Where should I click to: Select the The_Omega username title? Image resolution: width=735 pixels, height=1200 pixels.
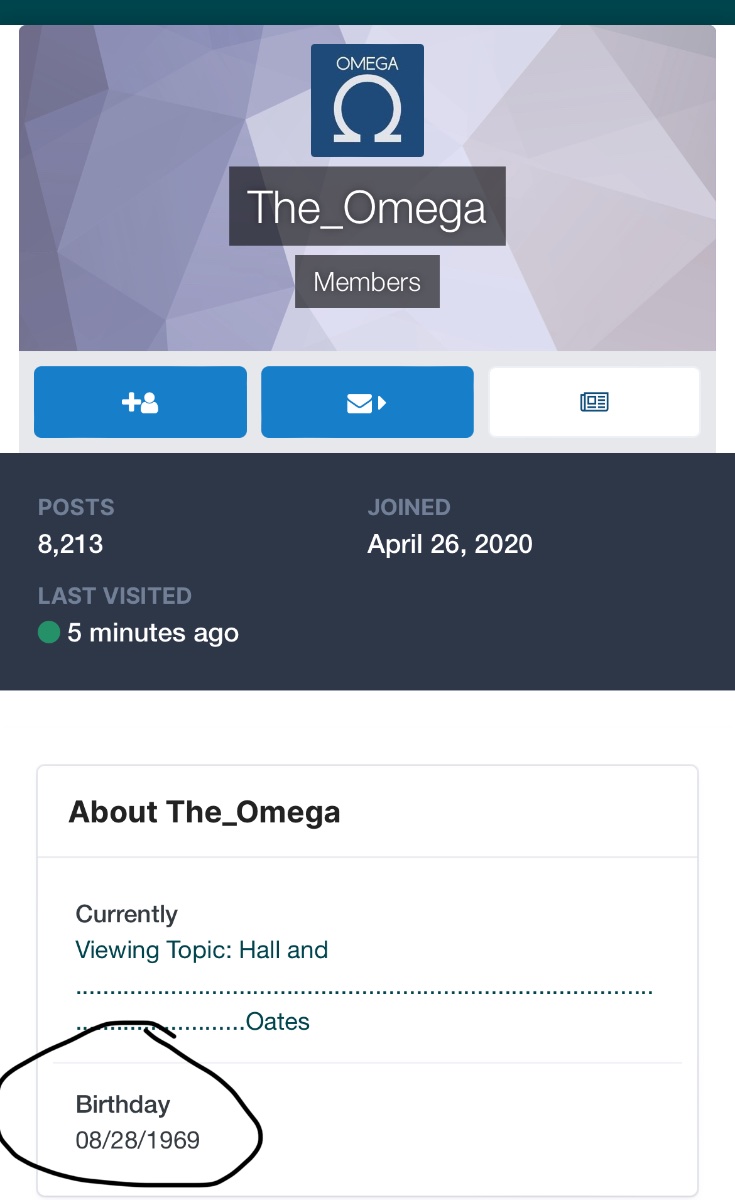(x=367, y=207)
